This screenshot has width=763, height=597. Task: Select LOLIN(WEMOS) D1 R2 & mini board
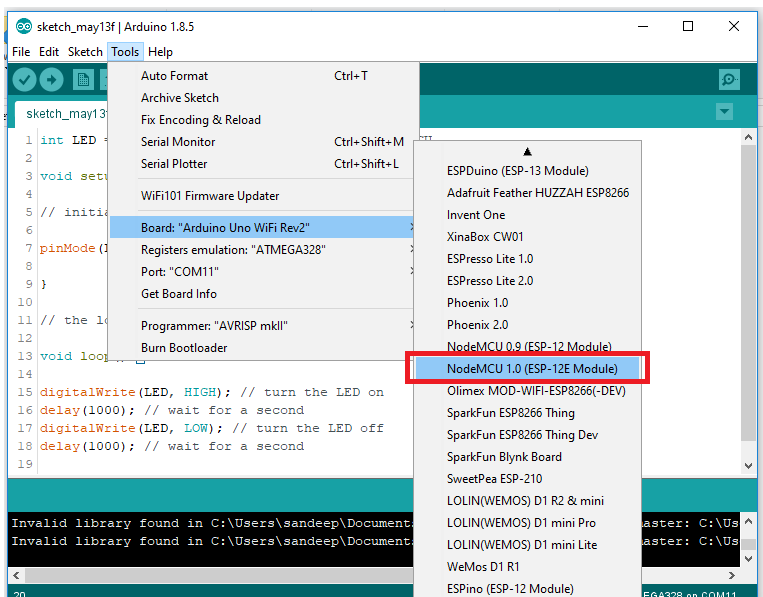click(x=527, y=501)
